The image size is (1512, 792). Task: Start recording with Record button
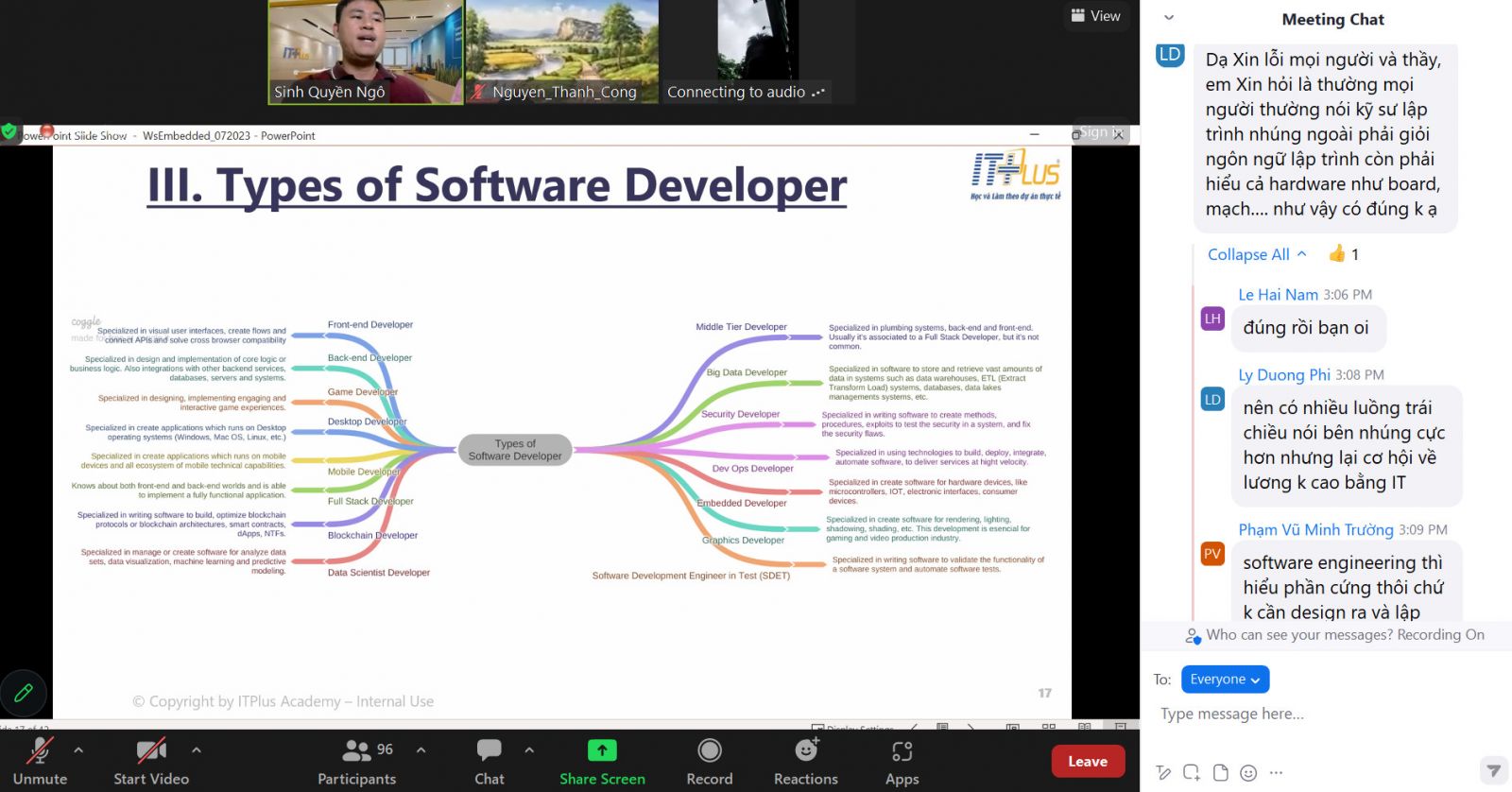tap(709, 761)
